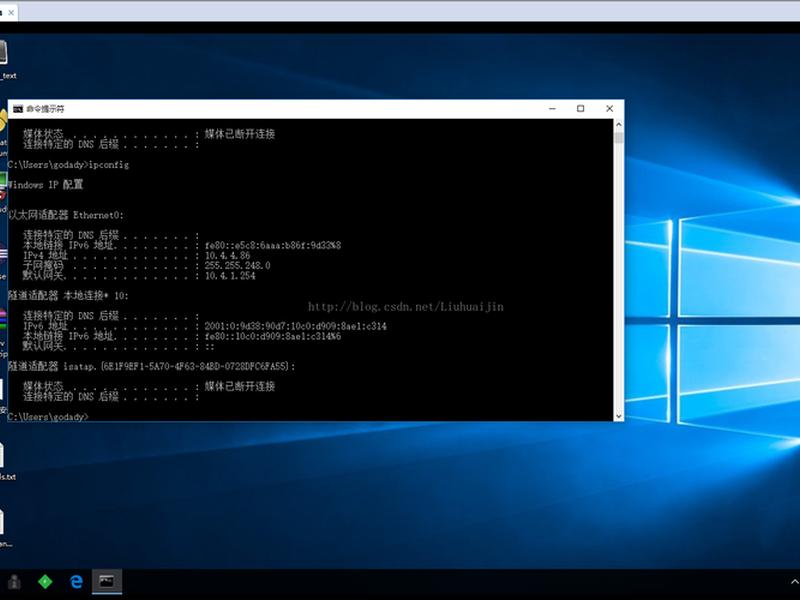The width and height of the screenshot is (800, 600).
Task: Click the 'Windows IP 配置' heading
Action: [x=45, y=185]
